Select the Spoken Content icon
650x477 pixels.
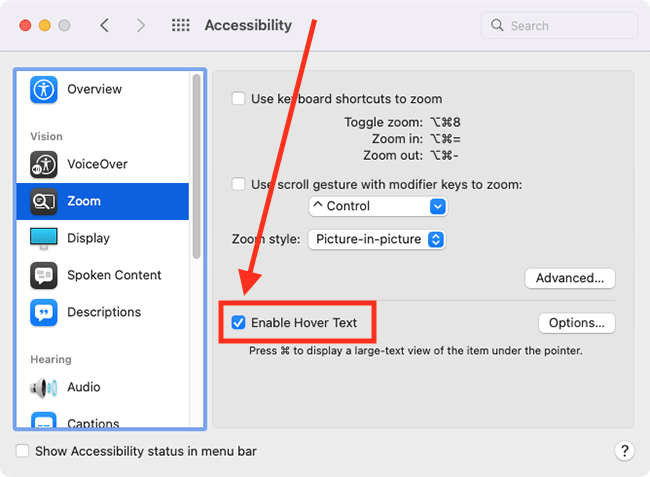[44, 275]
